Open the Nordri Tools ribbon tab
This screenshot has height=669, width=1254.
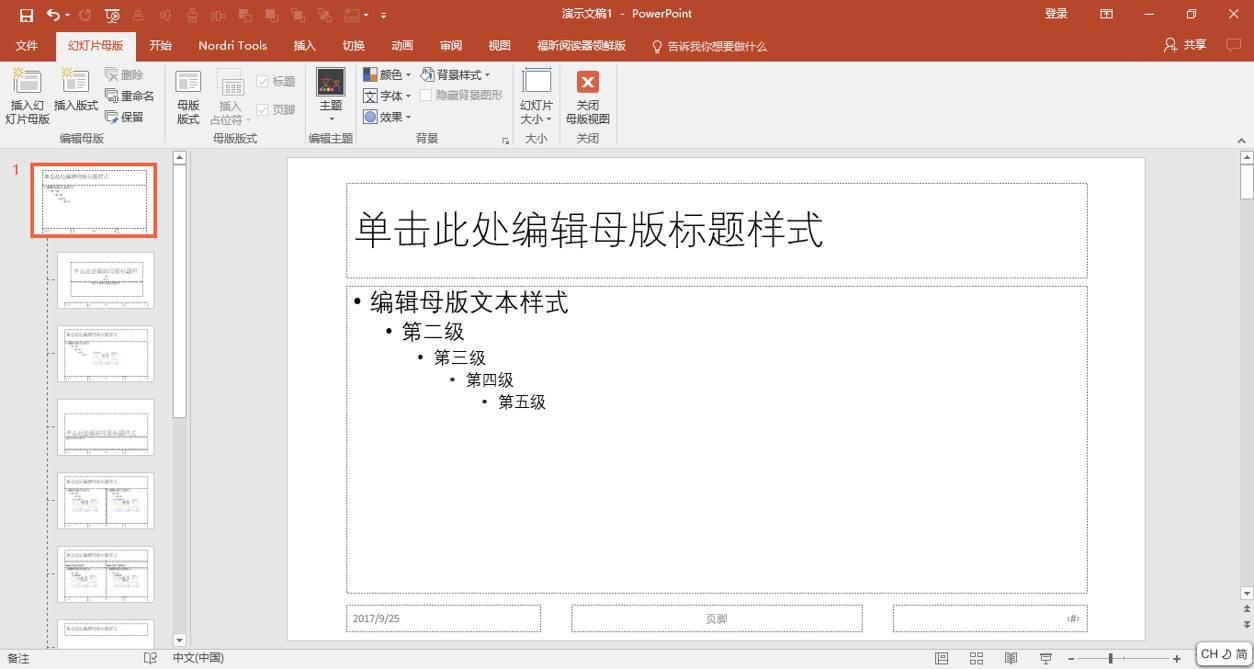point(232,45)
